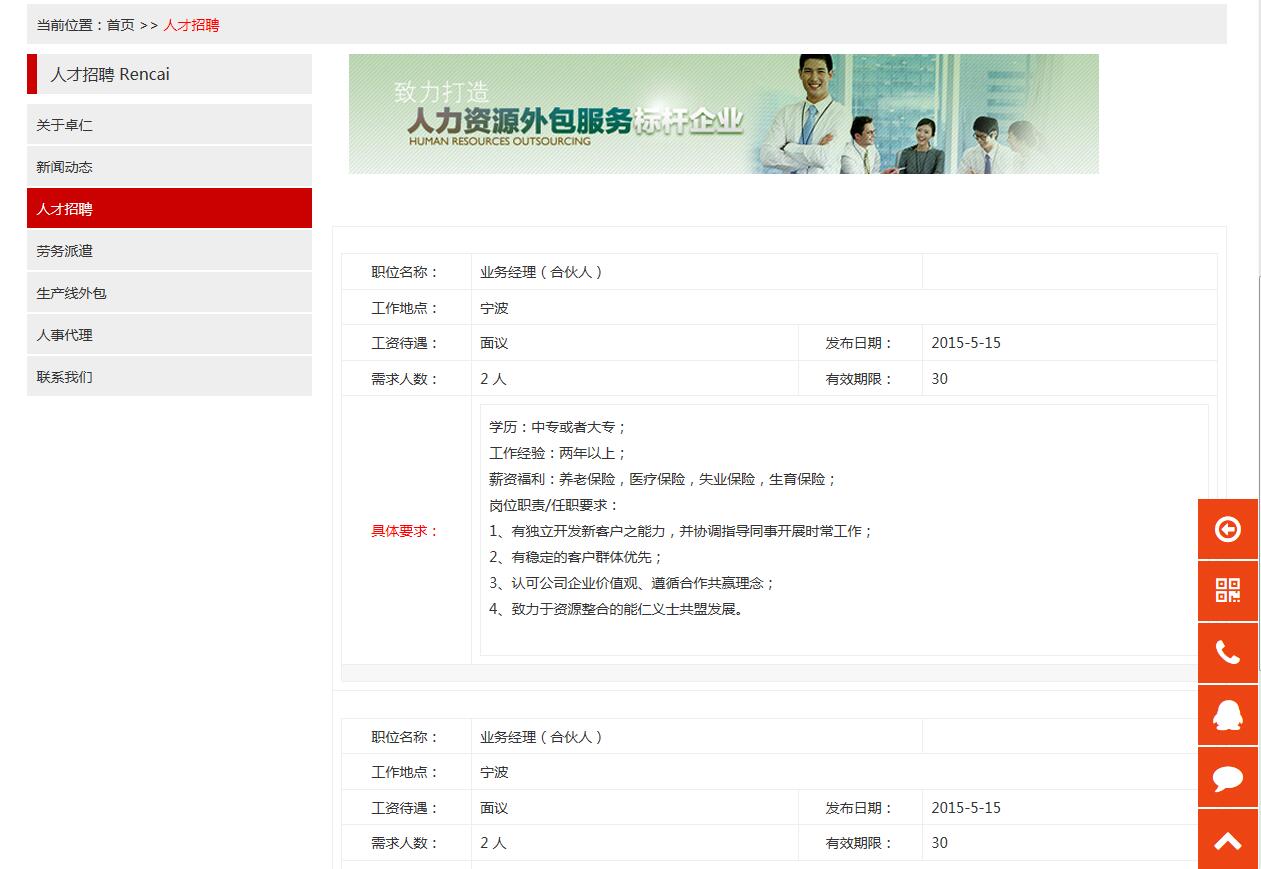The image size is (1261, 869).
Task: Click the red 具体要求 label
Action: (405, 531)
